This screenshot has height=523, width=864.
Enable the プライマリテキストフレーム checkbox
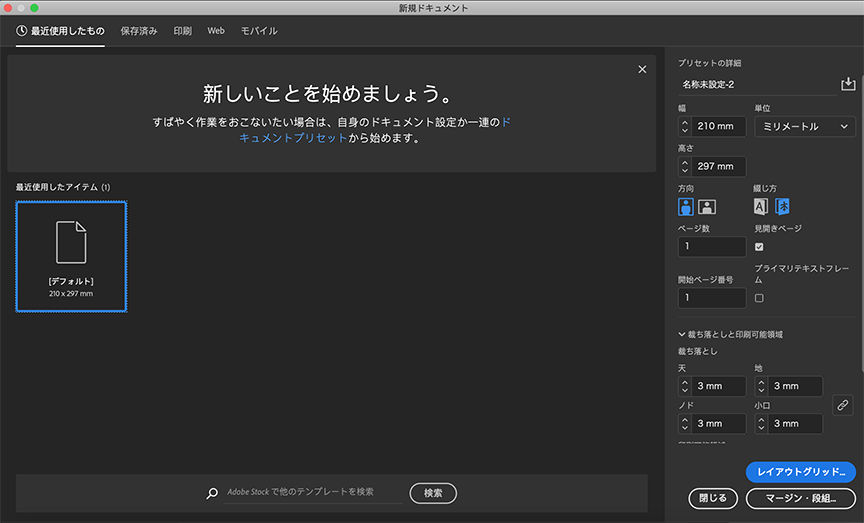tap(759, 298)
